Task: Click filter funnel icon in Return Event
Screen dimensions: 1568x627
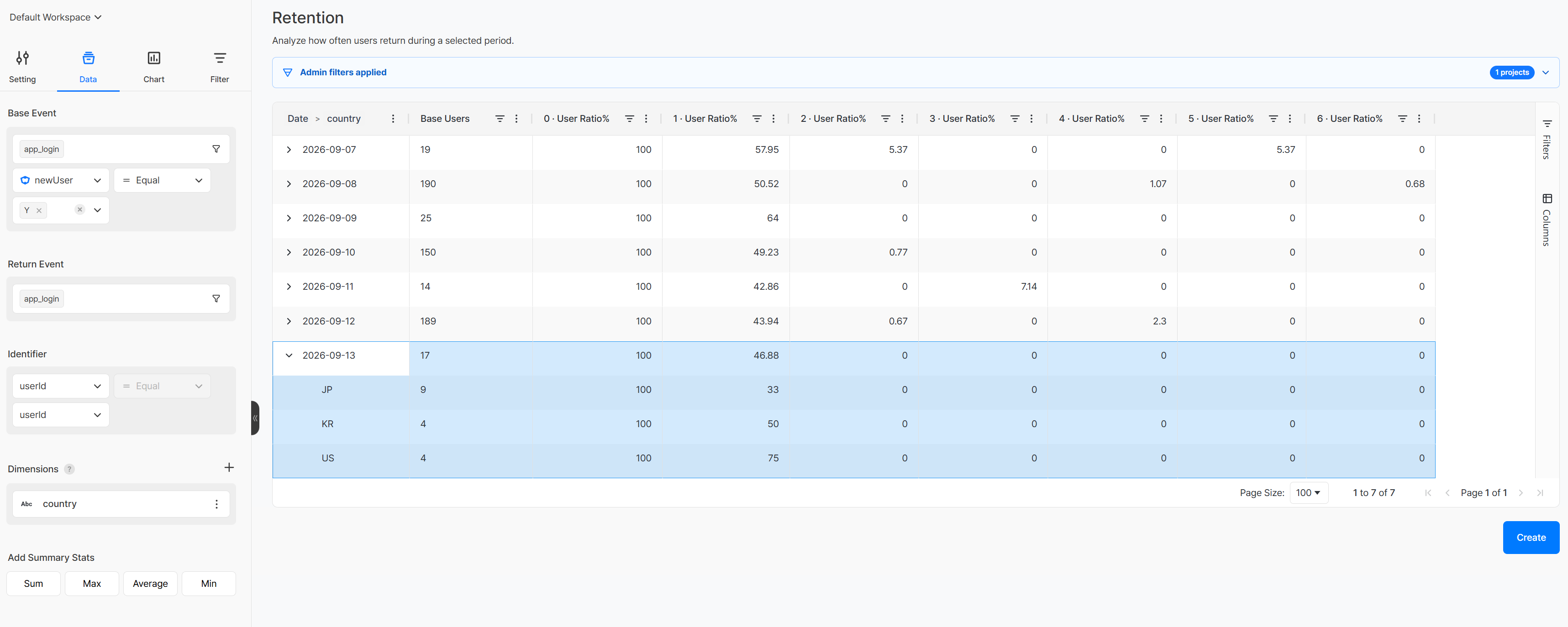Action: pos(216,298)
